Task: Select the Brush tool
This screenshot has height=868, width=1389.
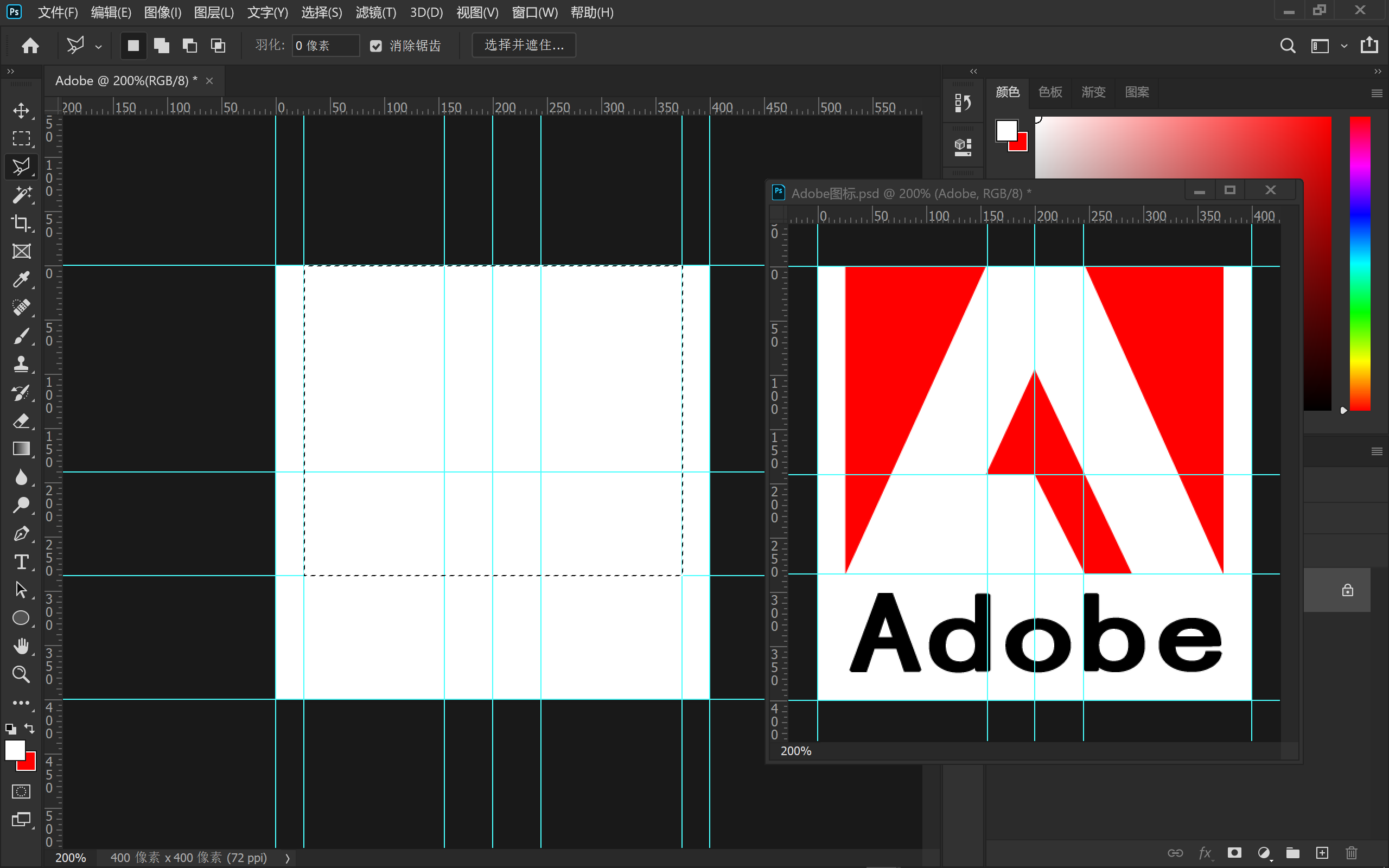Action: click(21, 336)
